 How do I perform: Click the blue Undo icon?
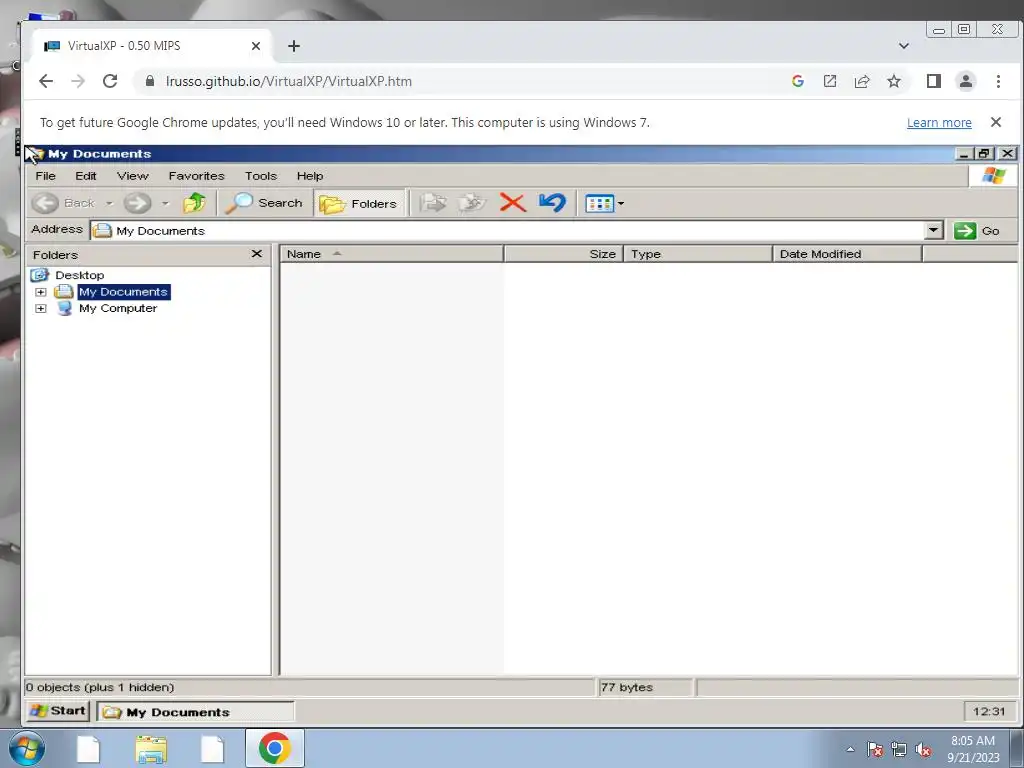(x=552, y=203)
